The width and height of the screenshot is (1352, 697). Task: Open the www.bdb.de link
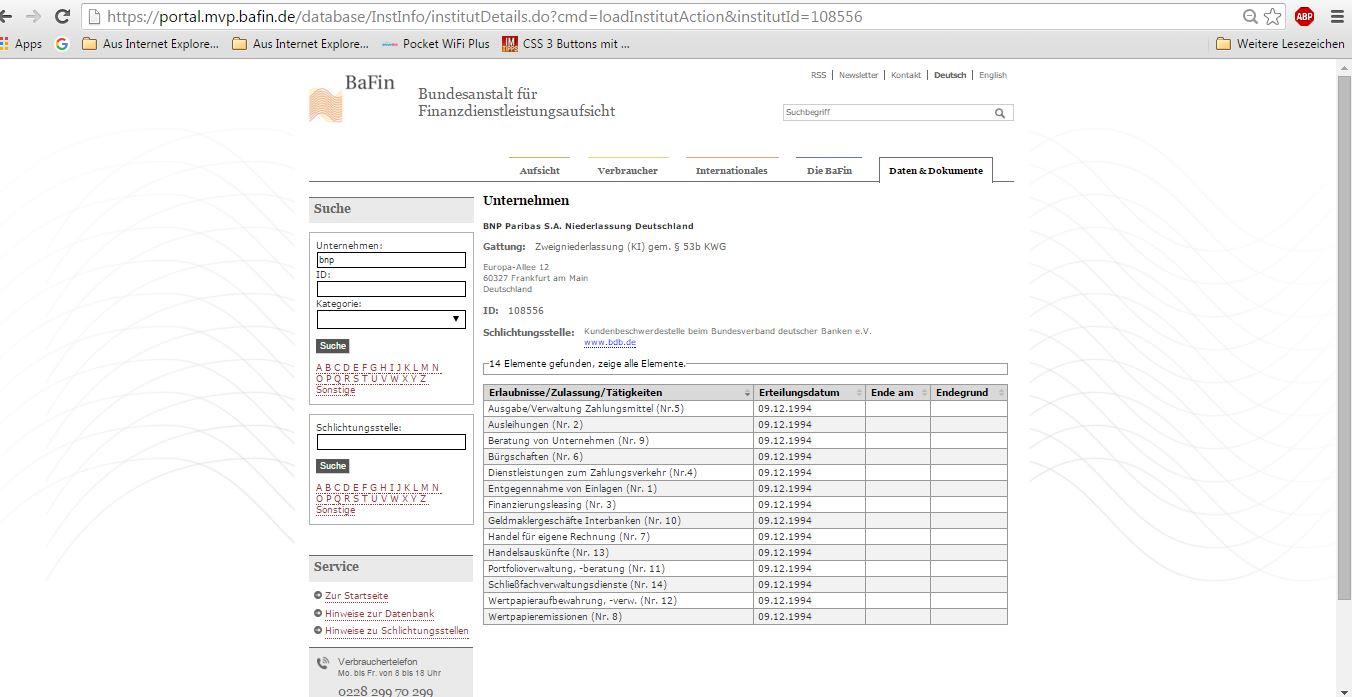[x=610, y=342]
